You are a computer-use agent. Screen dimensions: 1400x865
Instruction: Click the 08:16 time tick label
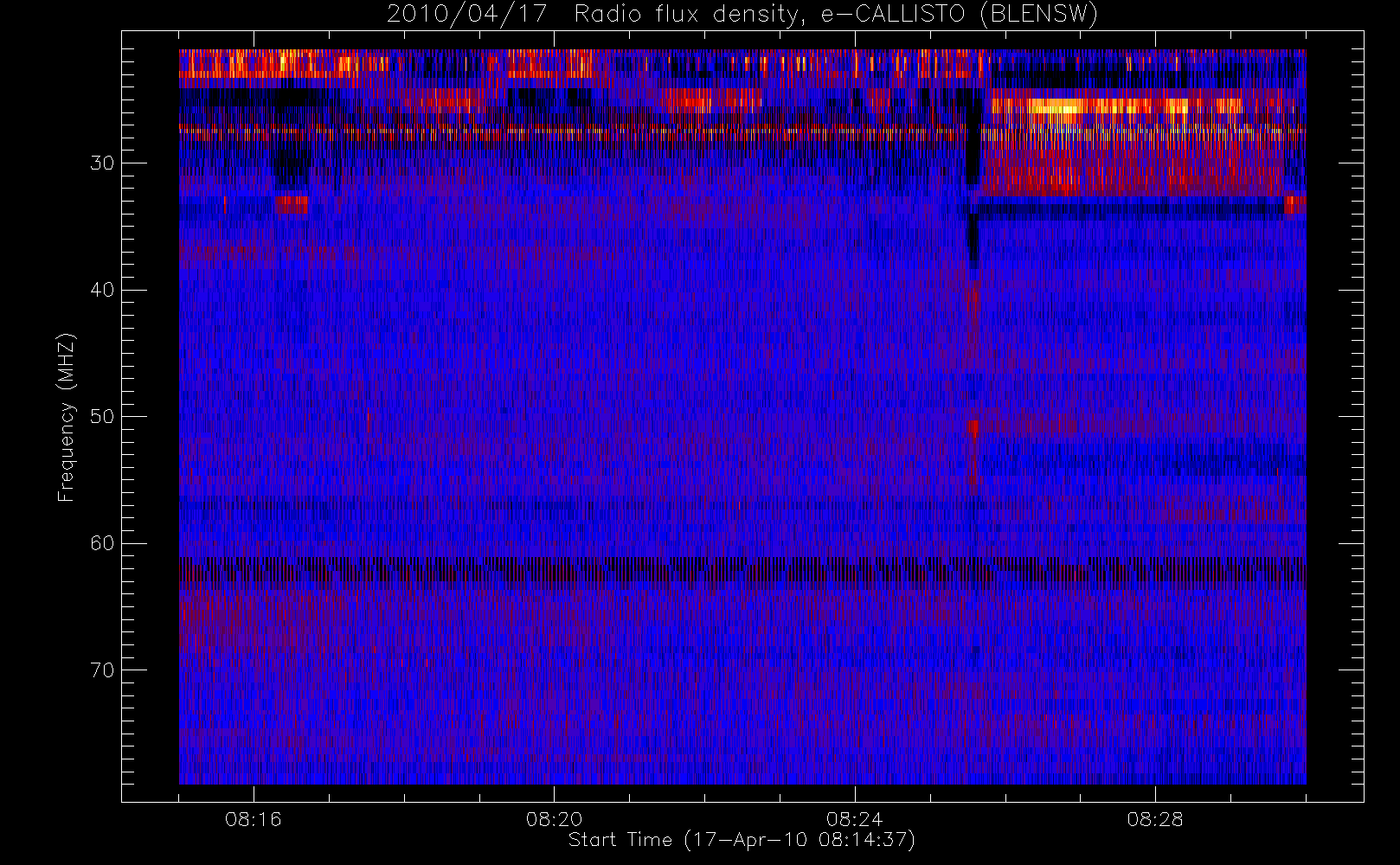tap(254, 819)
